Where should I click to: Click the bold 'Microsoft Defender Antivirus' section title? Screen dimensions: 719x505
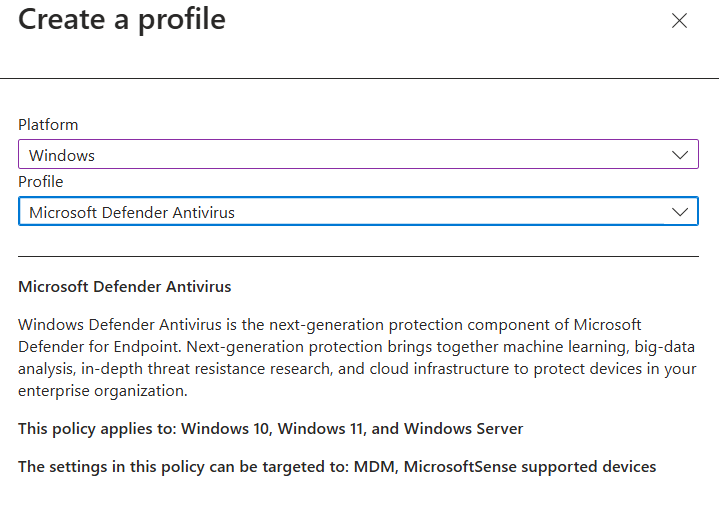[x=125, y=287]
